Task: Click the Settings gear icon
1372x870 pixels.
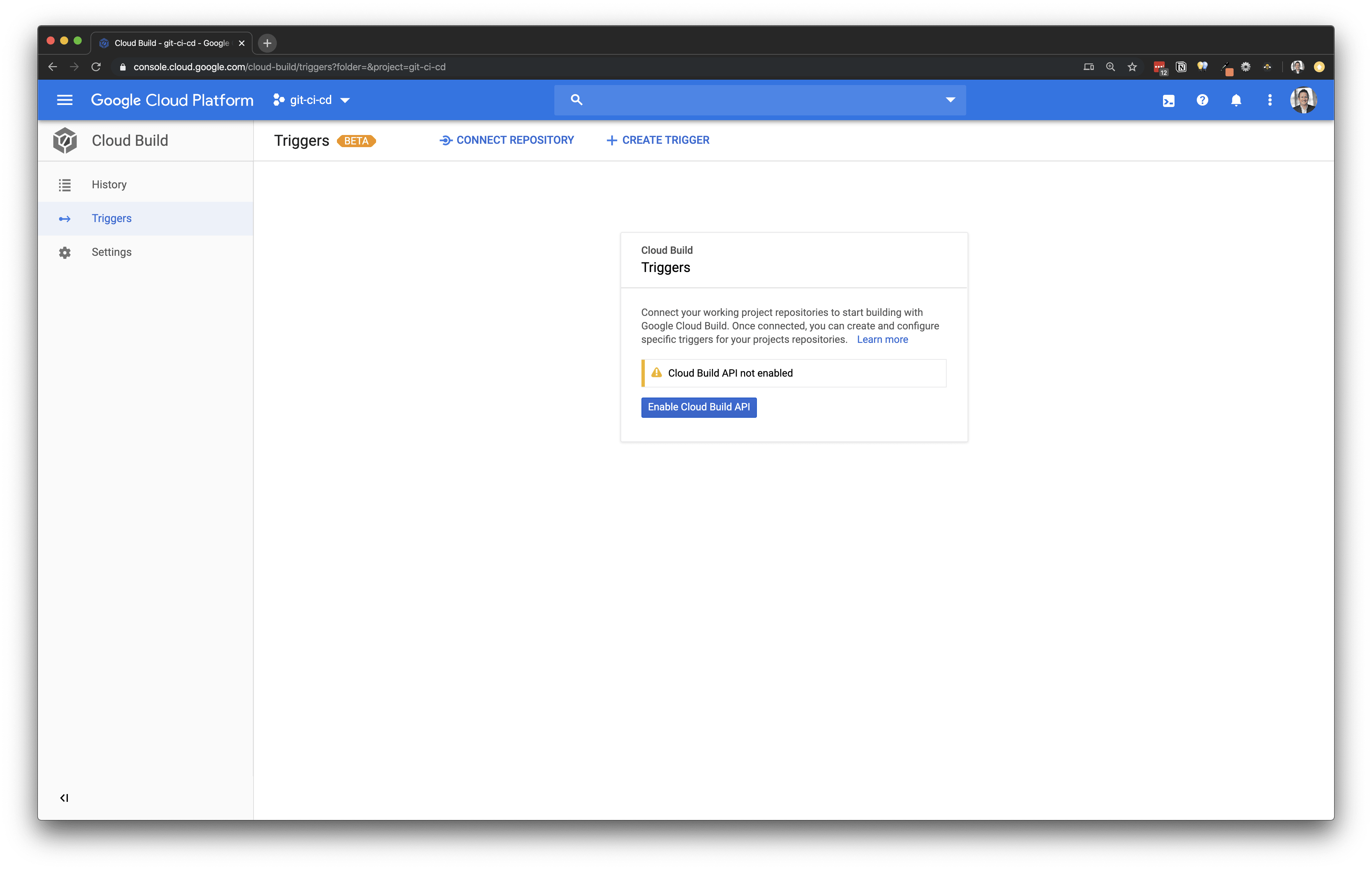Action: coord(65,252)
